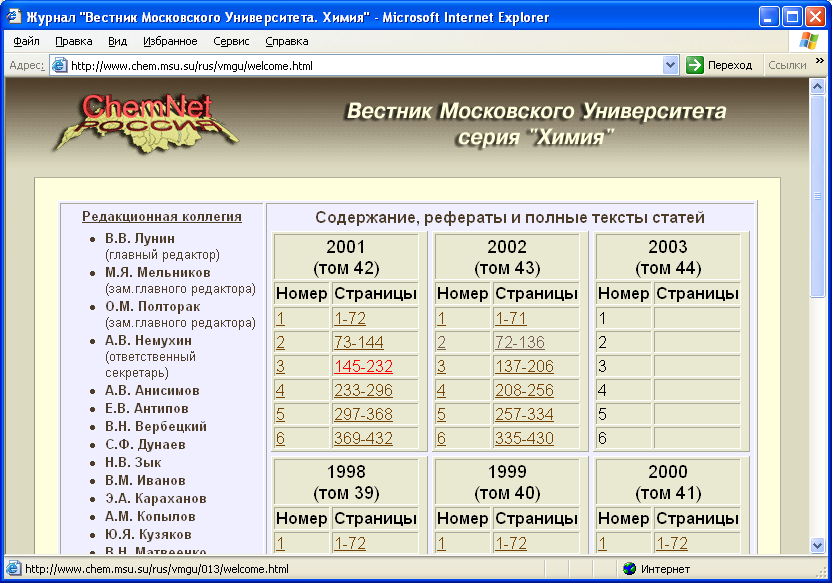Open pages 233-296 link
Image resolution: width=832 pixels, height=583 pixels.
(x=363, y=390)
